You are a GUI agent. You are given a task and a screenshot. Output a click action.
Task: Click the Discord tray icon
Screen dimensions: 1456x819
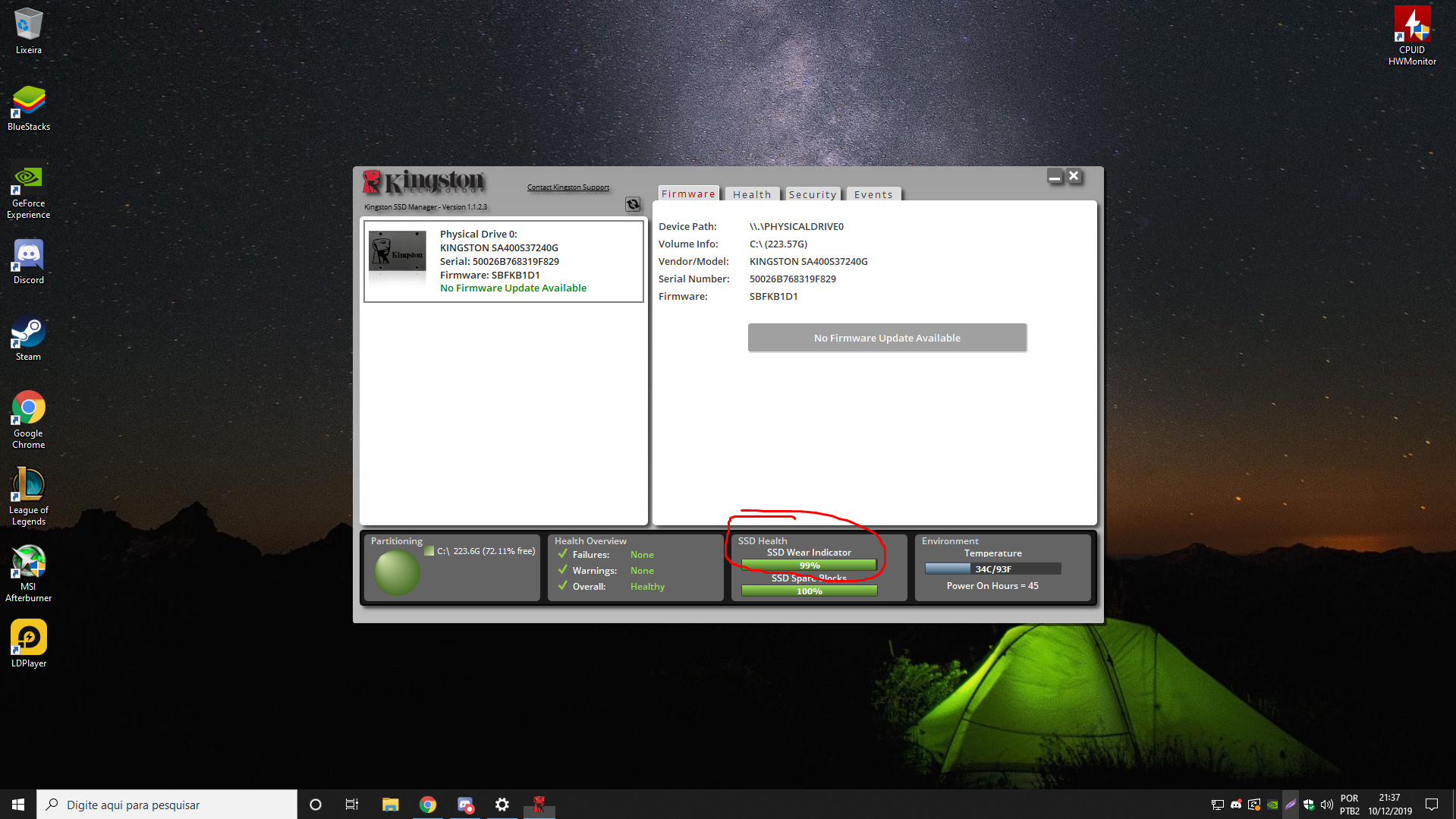point(1236,805)
